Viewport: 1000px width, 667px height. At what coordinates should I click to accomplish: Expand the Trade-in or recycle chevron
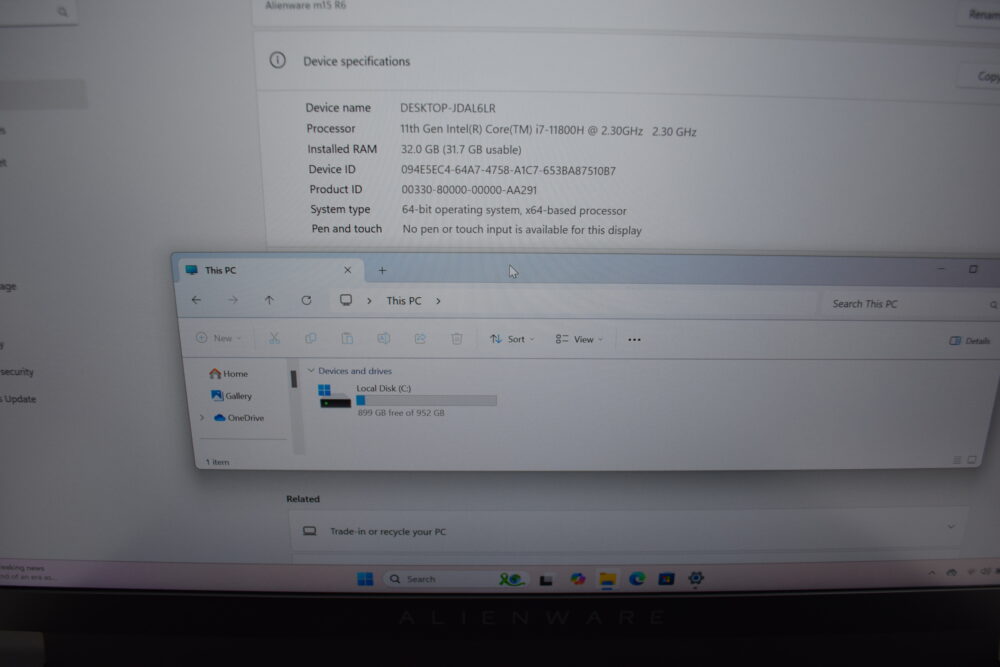coord(951,527)
